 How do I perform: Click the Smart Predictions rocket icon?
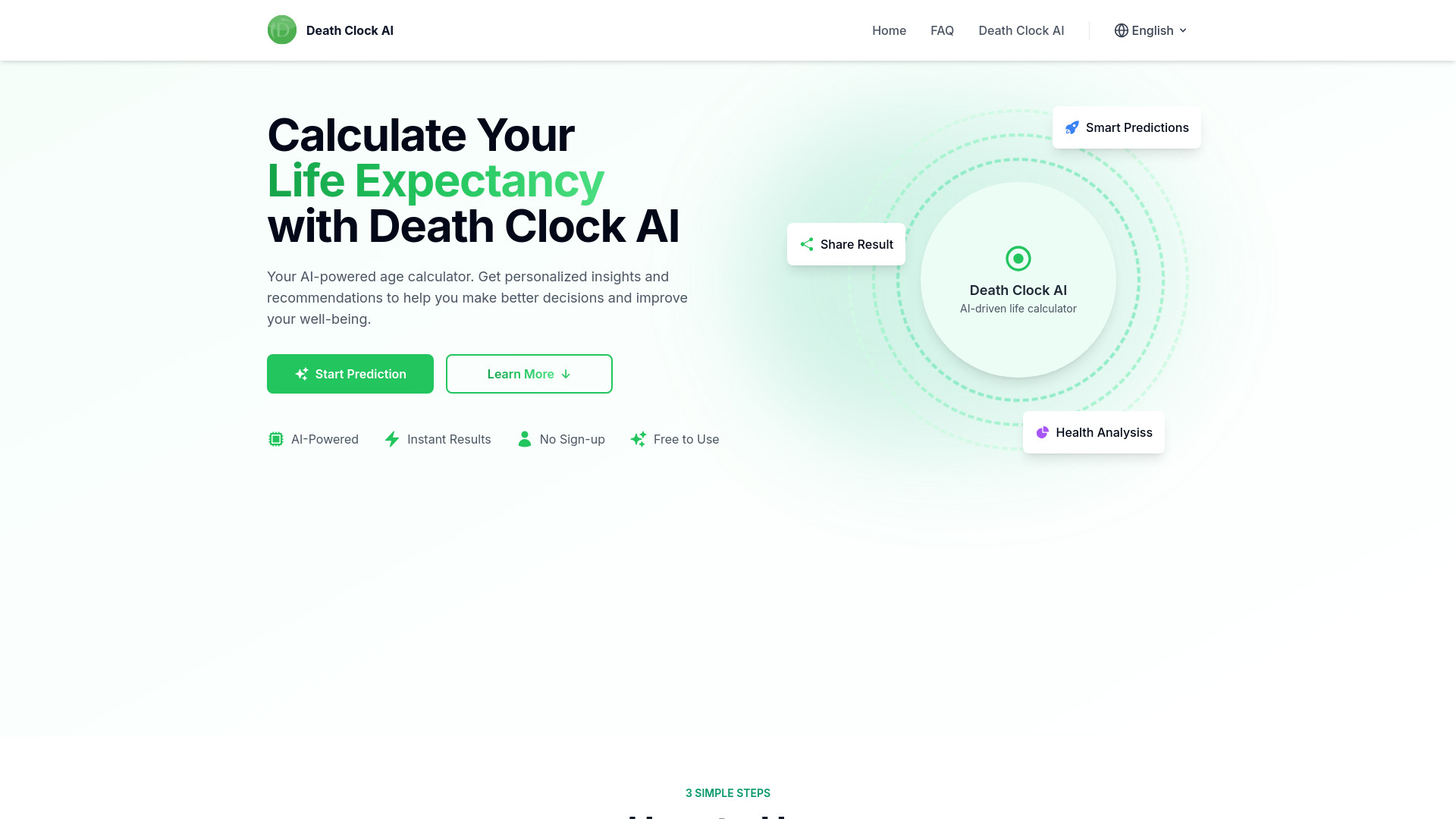1072,127
